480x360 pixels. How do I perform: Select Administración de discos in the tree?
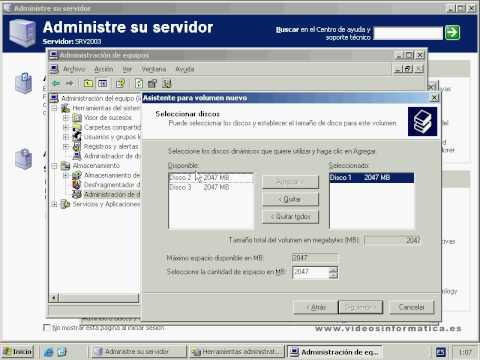click(x=112, y=194)
